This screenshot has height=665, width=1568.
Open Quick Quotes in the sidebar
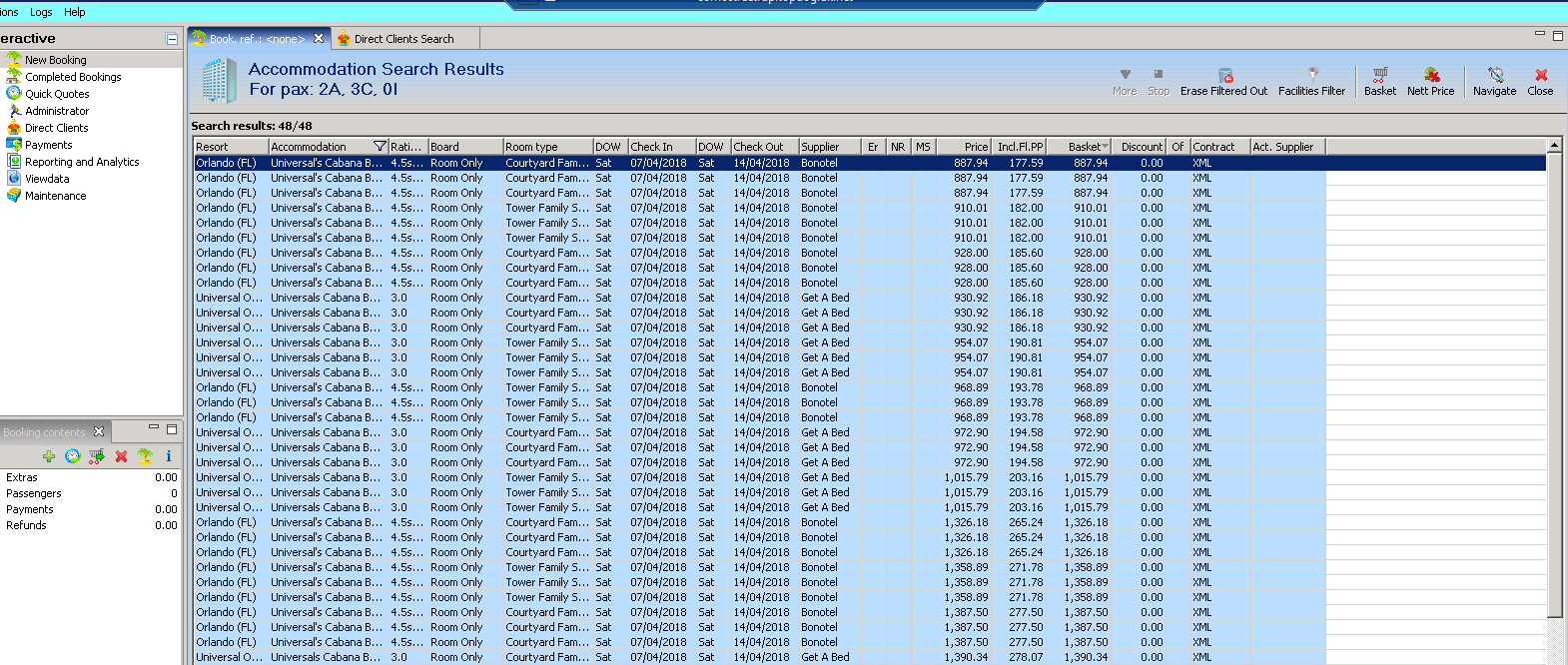tap(57, 94)
